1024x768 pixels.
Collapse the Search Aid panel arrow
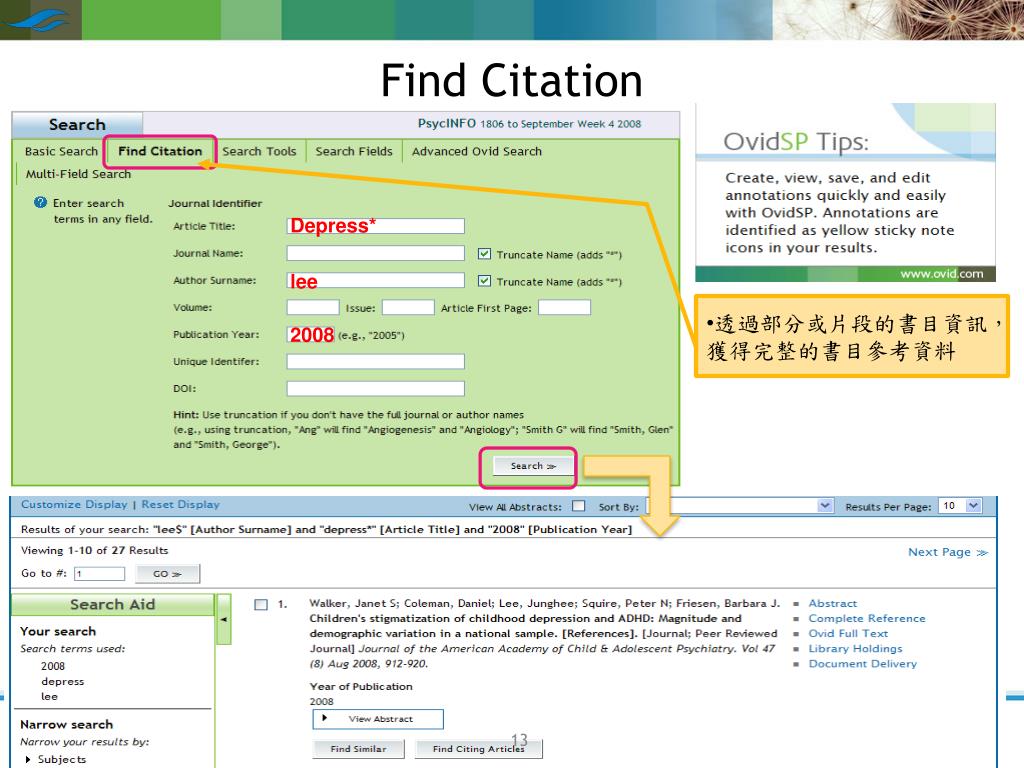point(224,619)
